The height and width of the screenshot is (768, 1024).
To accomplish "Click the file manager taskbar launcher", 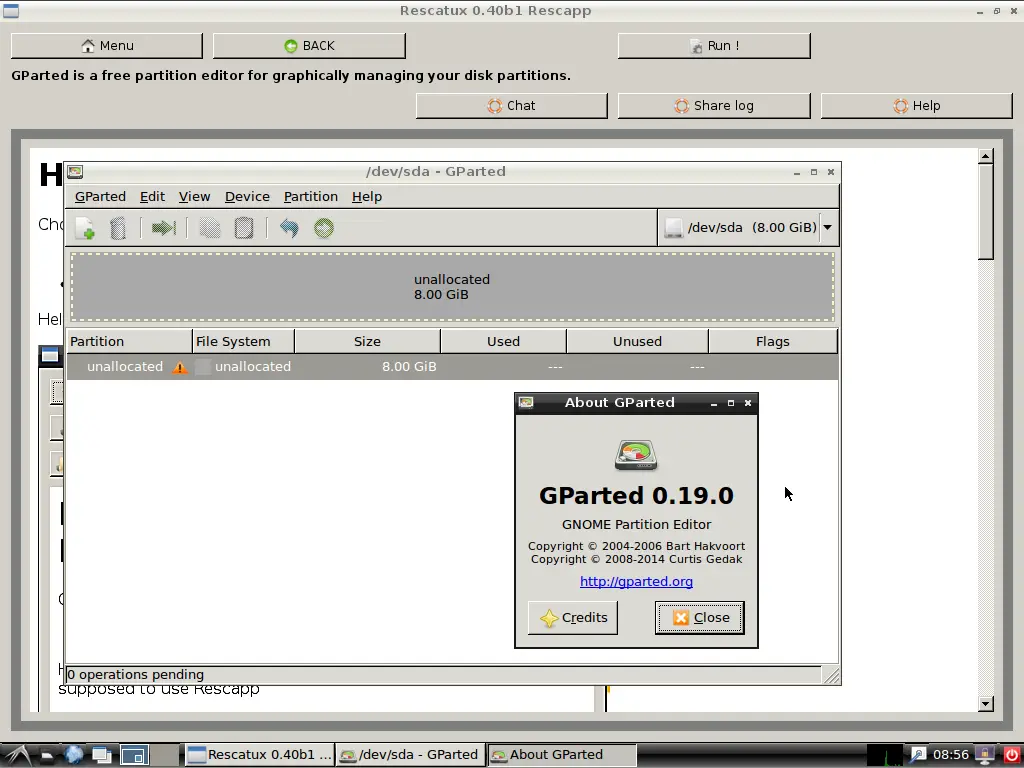I will click(x=47, y=756).
